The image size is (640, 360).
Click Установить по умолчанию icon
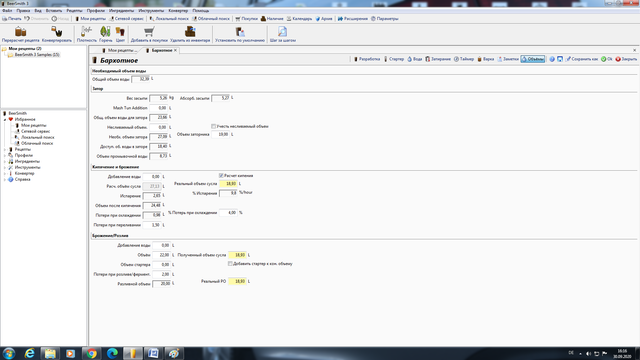point(240,34)
